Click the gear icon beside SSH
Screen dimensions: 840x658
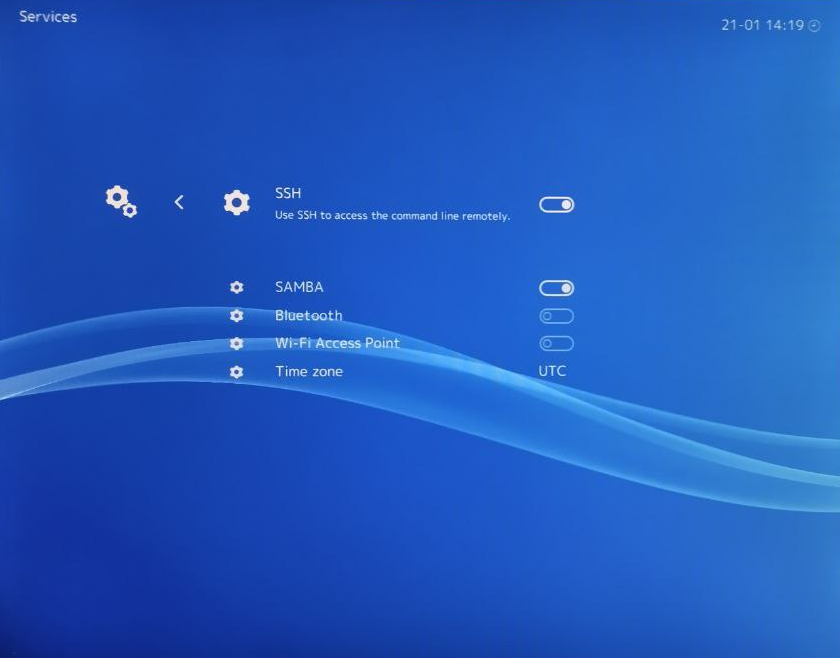click(x=237, y=203)
